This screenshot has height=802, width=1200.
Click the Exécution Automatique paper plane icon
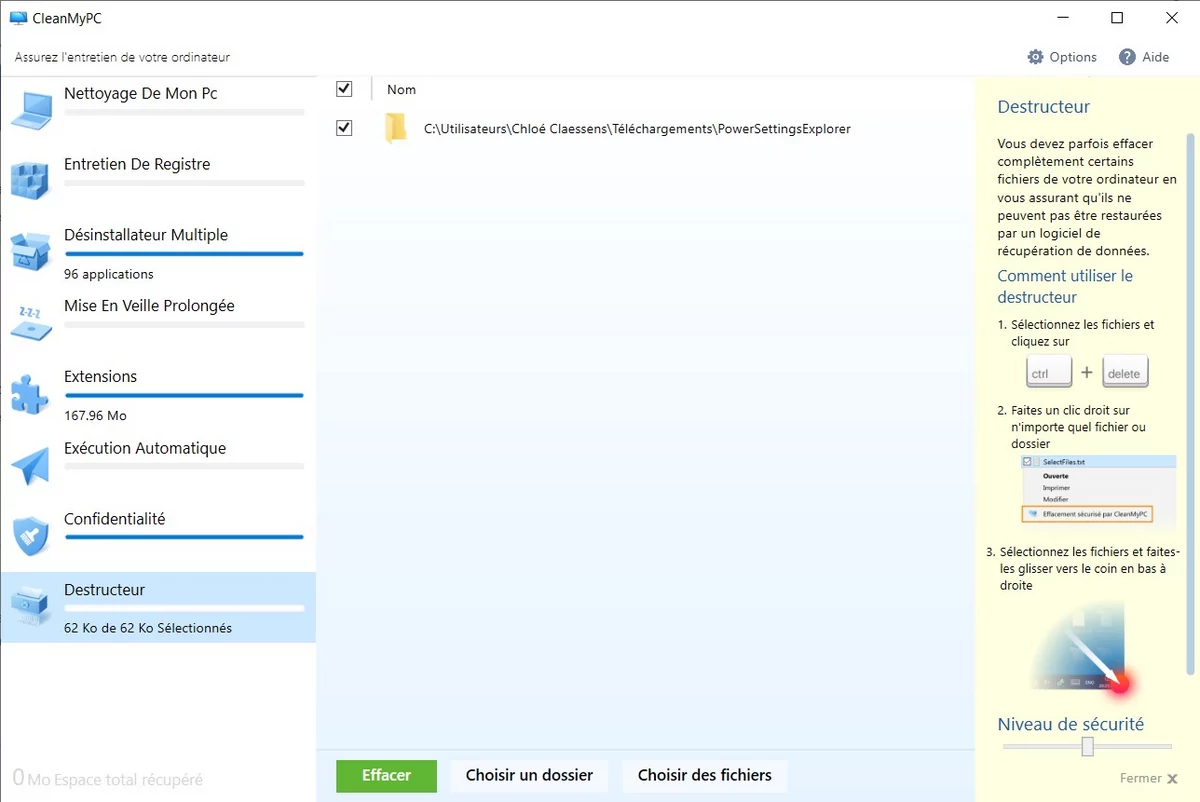tap(30, 465)
